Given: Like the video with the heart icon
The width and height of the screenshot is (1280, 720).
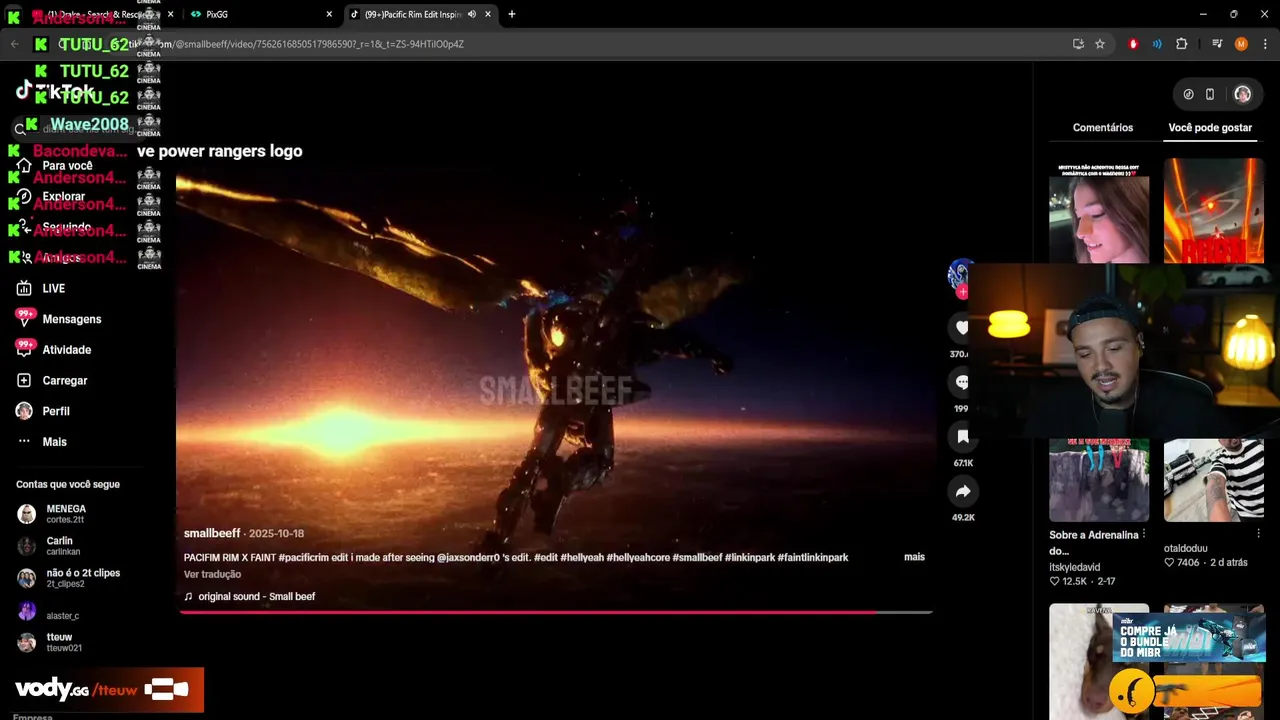Looking at the screenshot, I should (x=962, y=327).
